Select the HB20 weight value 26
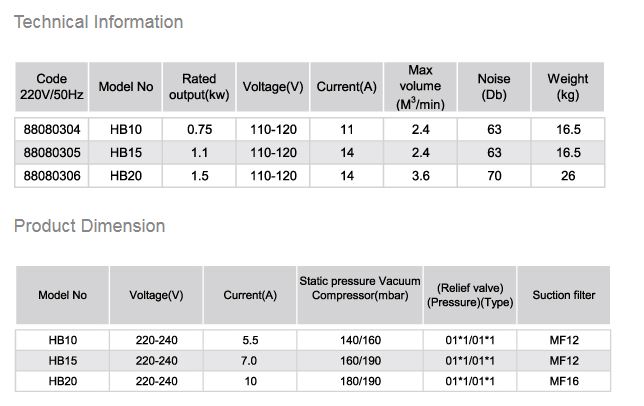Viewport: 644px width, 406px height. coord(568,176)
